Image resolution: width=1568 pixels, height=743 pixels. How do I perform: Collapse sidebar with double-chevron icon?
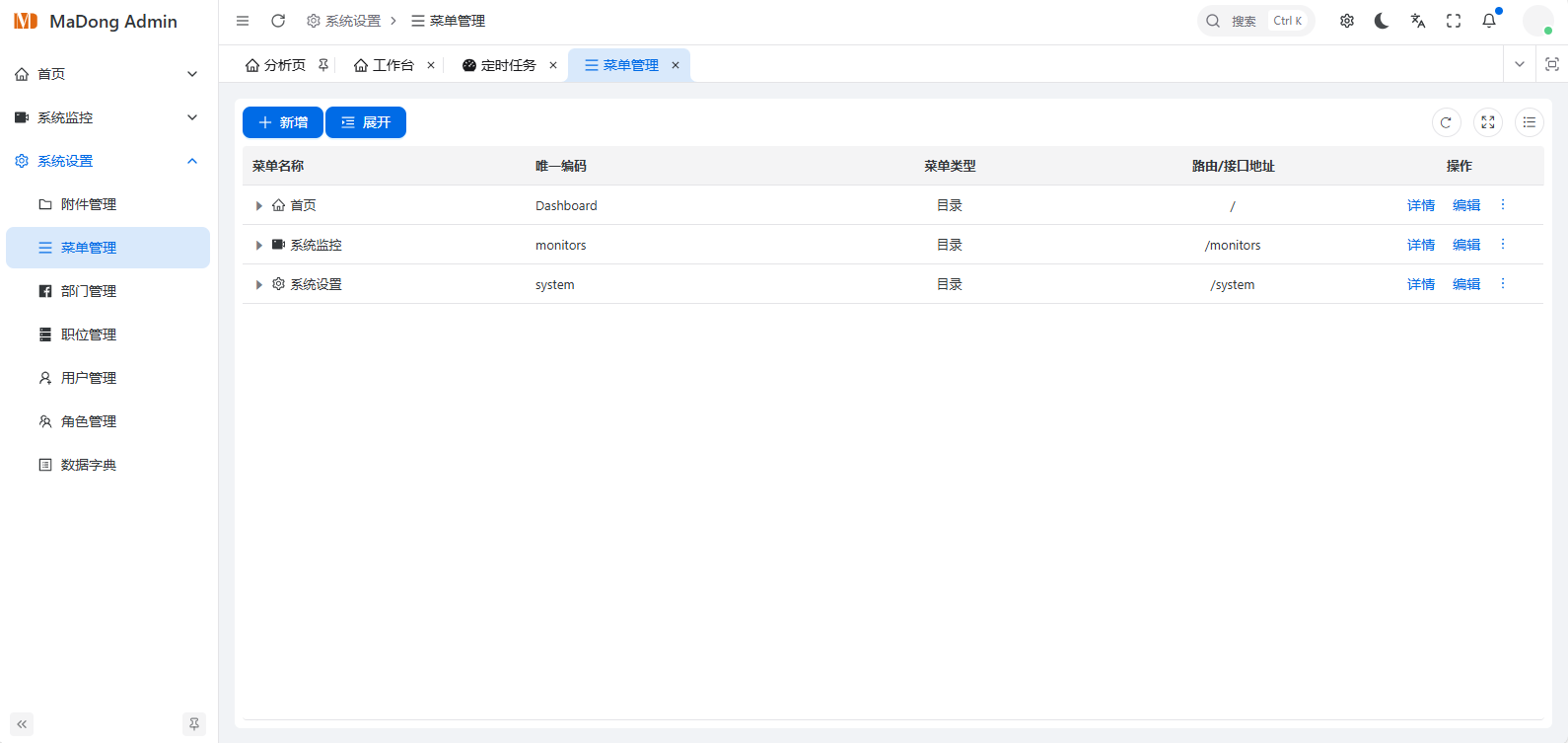tap(22, 724)
